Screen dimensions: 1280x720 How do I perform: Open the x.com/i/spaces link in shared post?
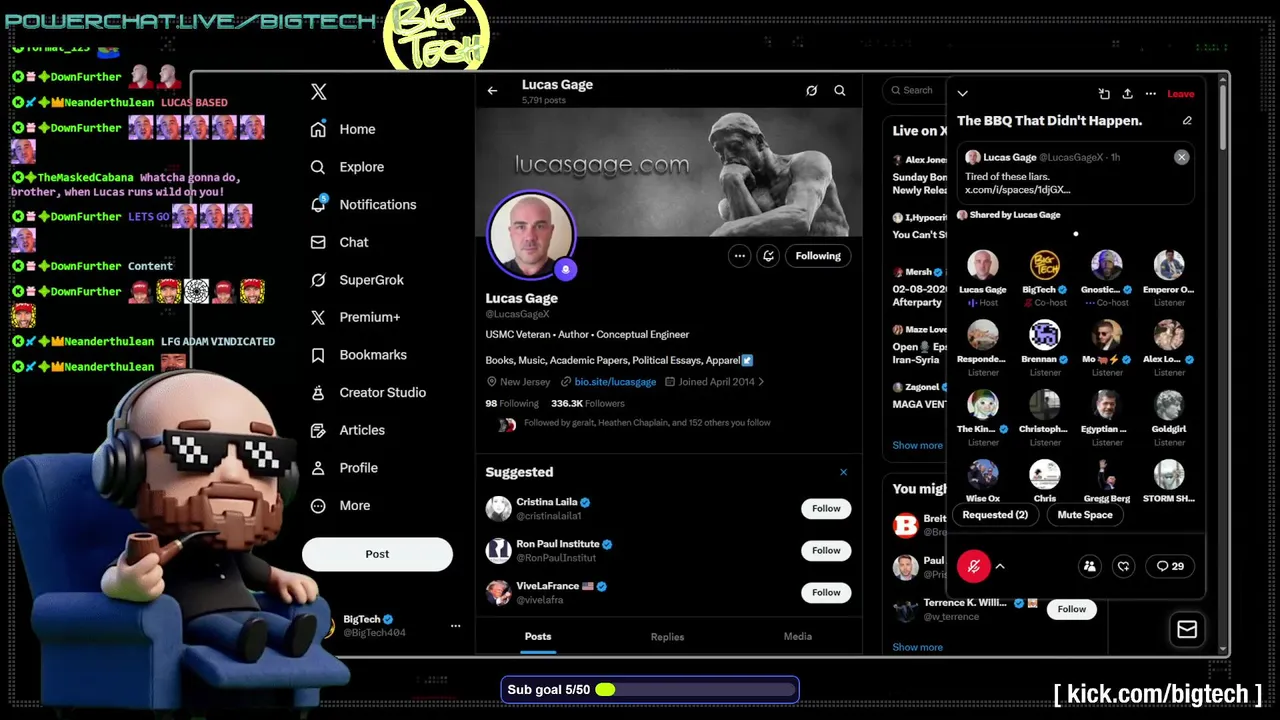tap(1018, 190)
